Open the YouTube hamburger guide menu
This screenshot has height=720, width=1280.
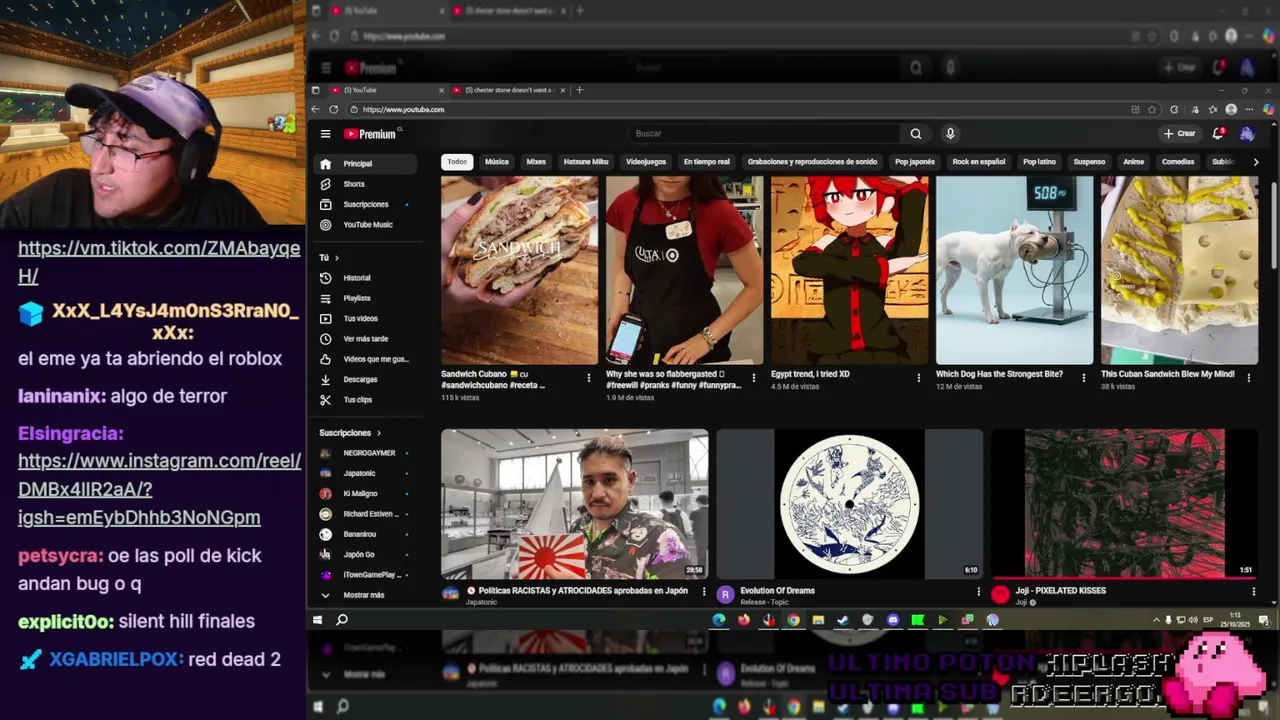click(325, 134)
